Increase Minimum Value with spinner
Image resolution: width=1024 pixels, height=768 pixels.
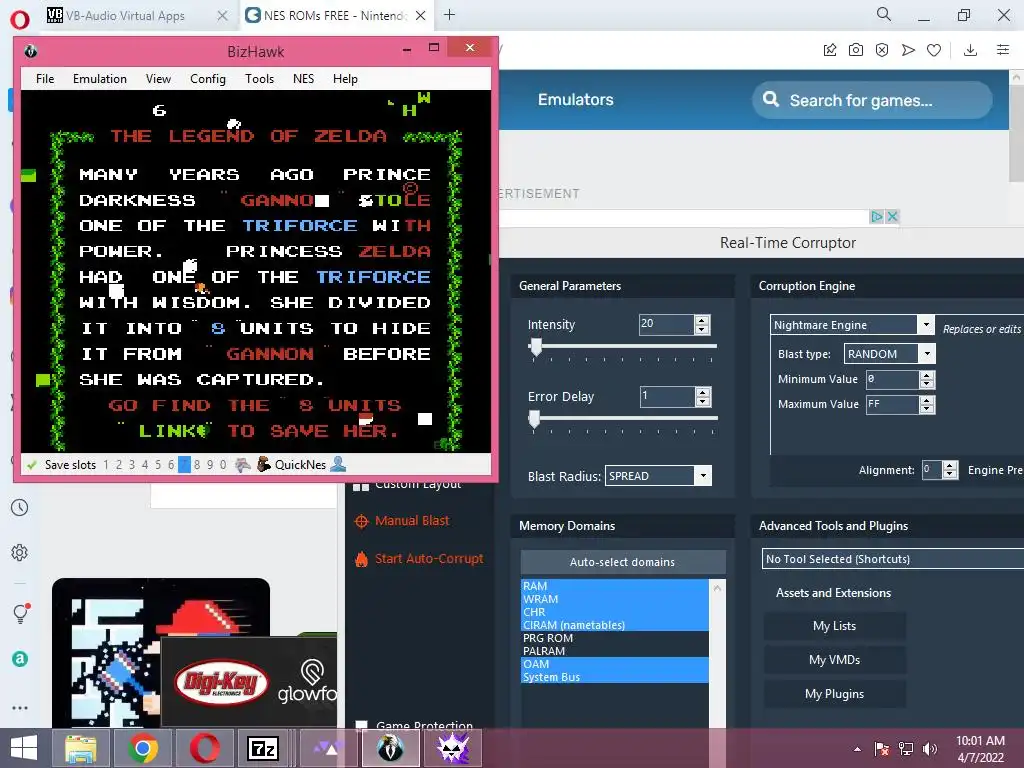point(927,376)
